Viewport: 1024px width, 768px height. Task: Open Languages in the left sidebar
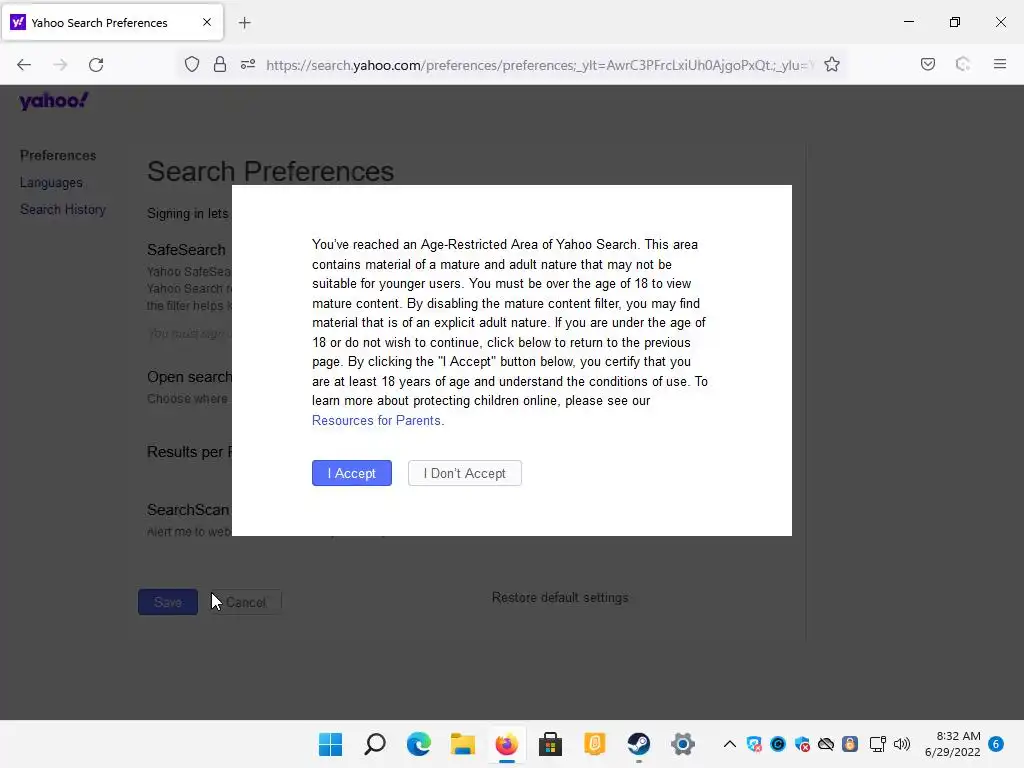[x=51, y=183]
